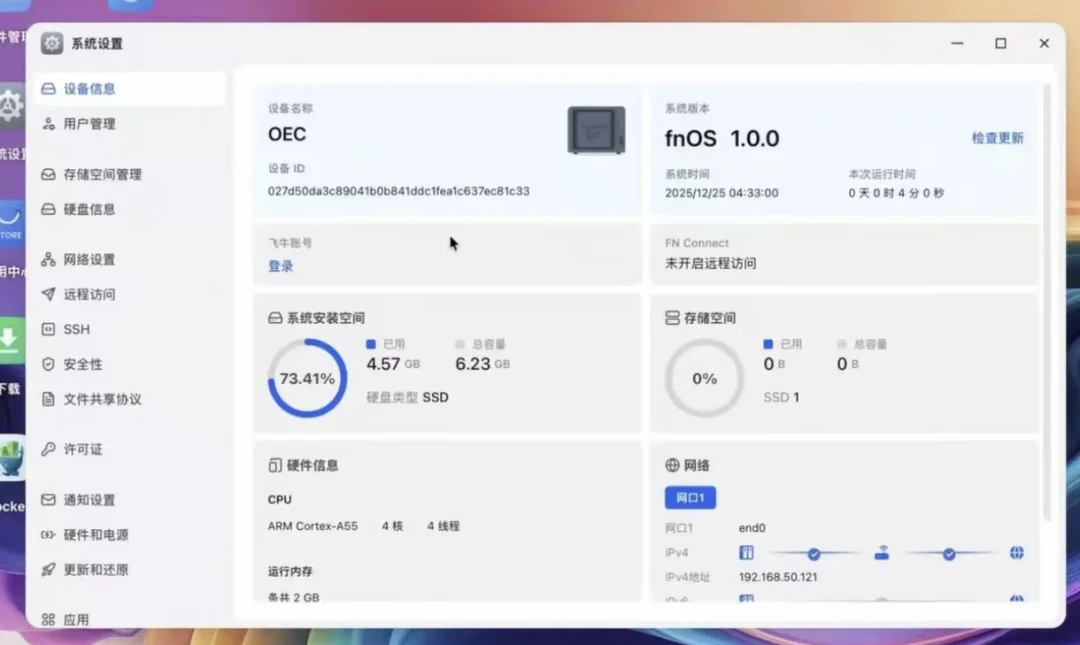Click the IPv4 address 192.168.50.121
Viewport: 1080px width, 645px height.
(x=778, y=577)
